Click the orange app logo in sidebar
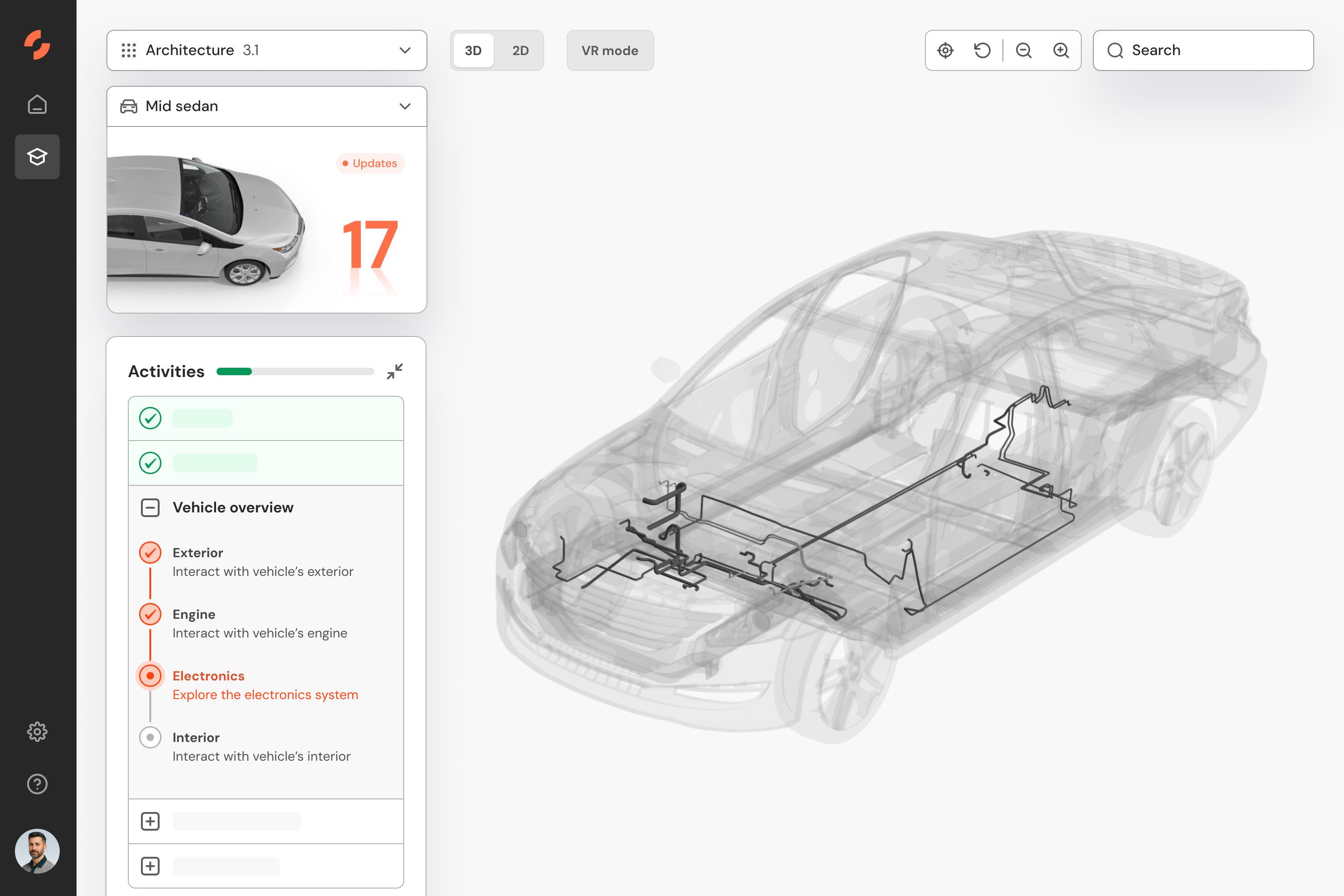This screenshot has width=1344, height=896. [x=37, y=45]
